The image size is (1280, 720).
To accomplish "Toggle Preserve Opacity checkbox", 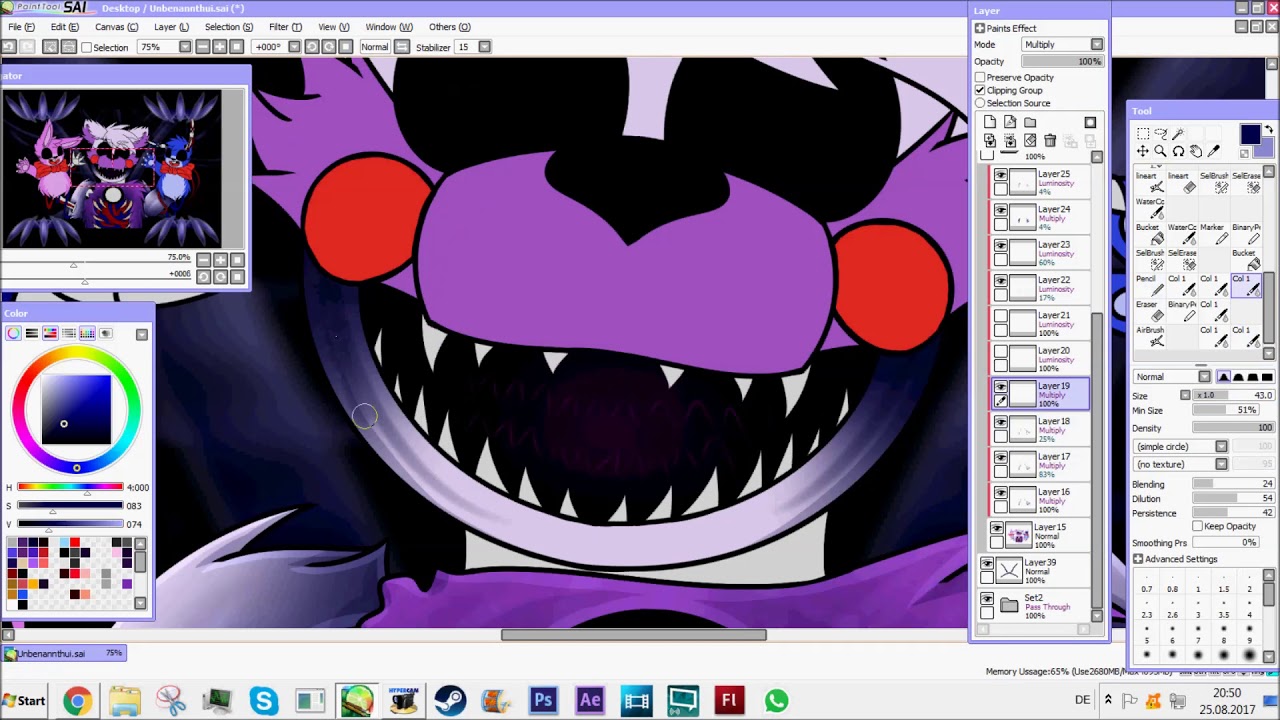I will [x=980, y=77].
